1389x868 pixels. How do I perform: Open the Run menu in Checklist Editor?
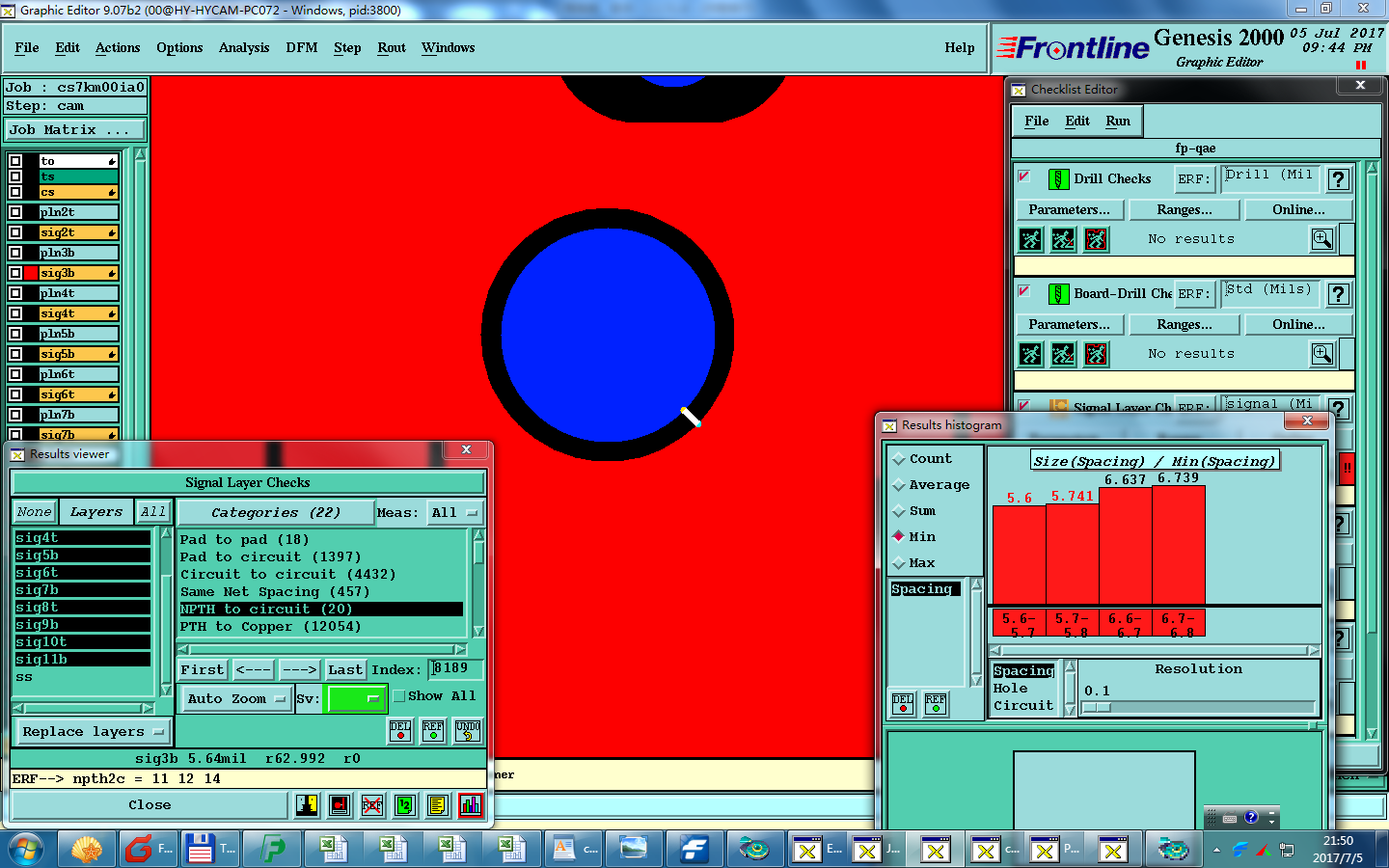pos(1118,122)
